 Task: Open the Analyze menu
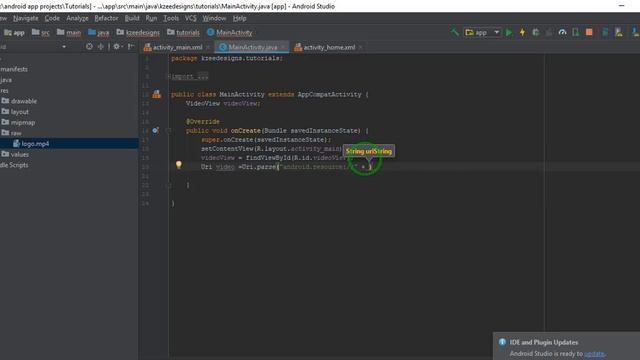tap(77, 18)
